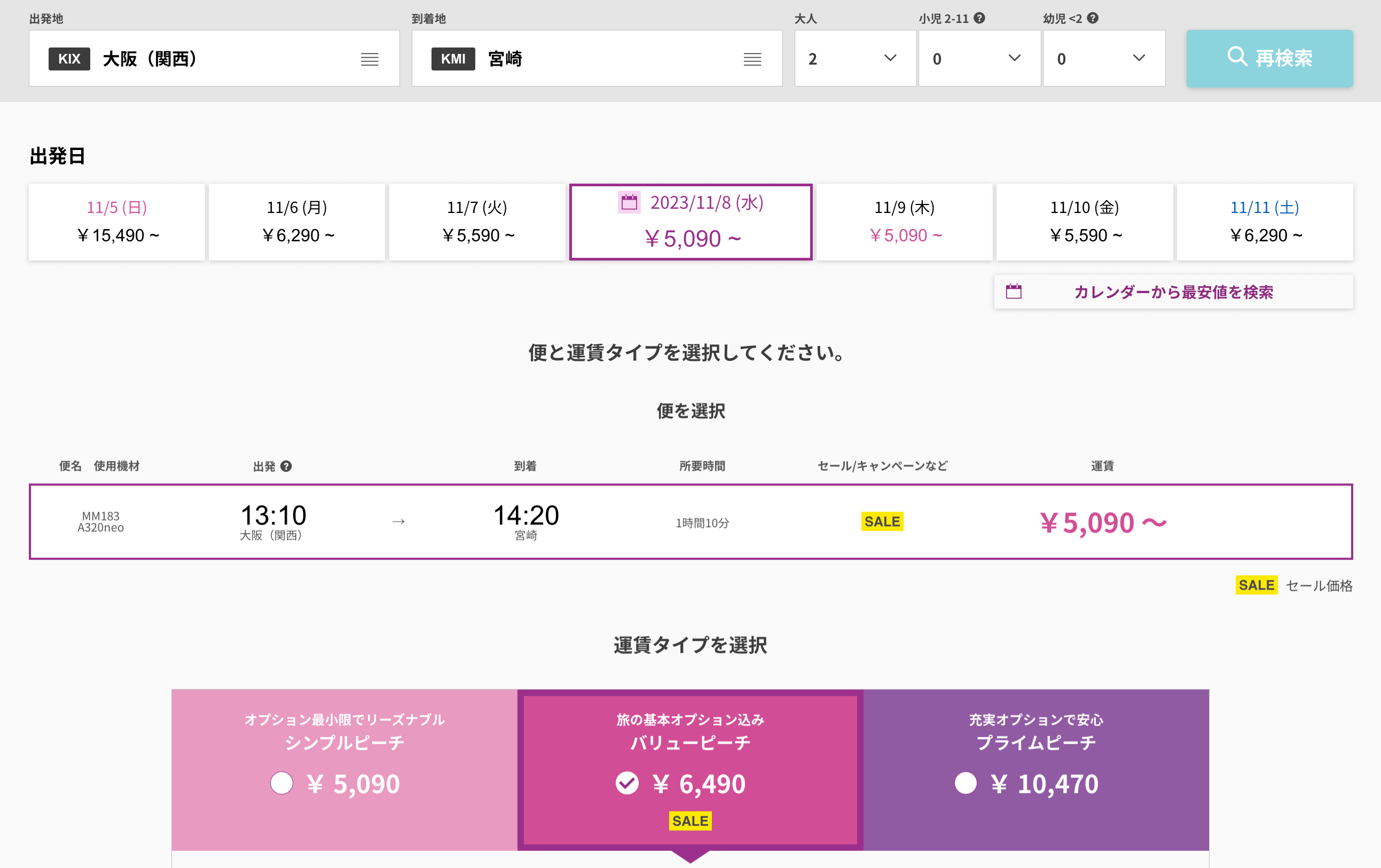This screenshot has height=868, width=1381.
Task: Click the SALE legend badge next to セール価格
Action: 1256,585
